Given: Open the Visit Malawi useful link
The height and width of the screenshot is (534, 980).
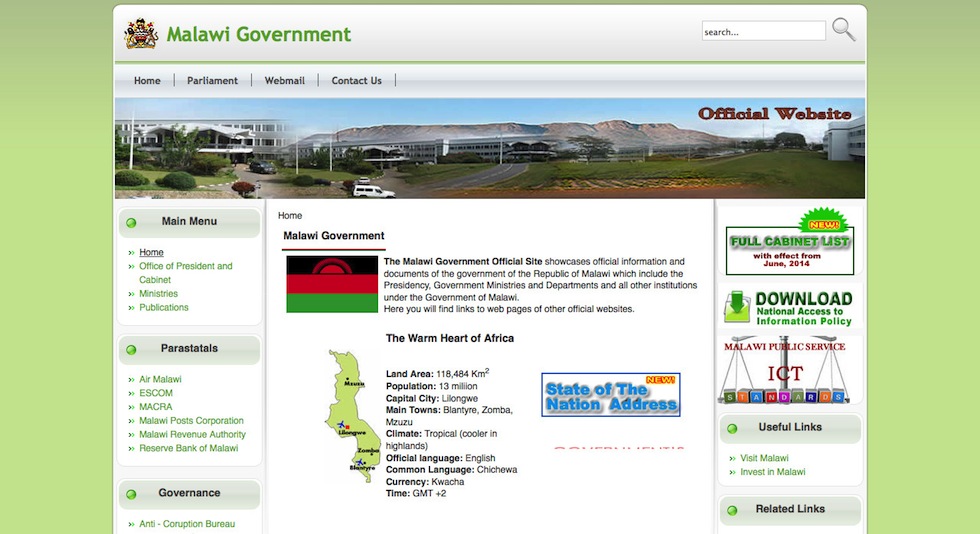Looking at the screenshot, I should coord(764,458).
